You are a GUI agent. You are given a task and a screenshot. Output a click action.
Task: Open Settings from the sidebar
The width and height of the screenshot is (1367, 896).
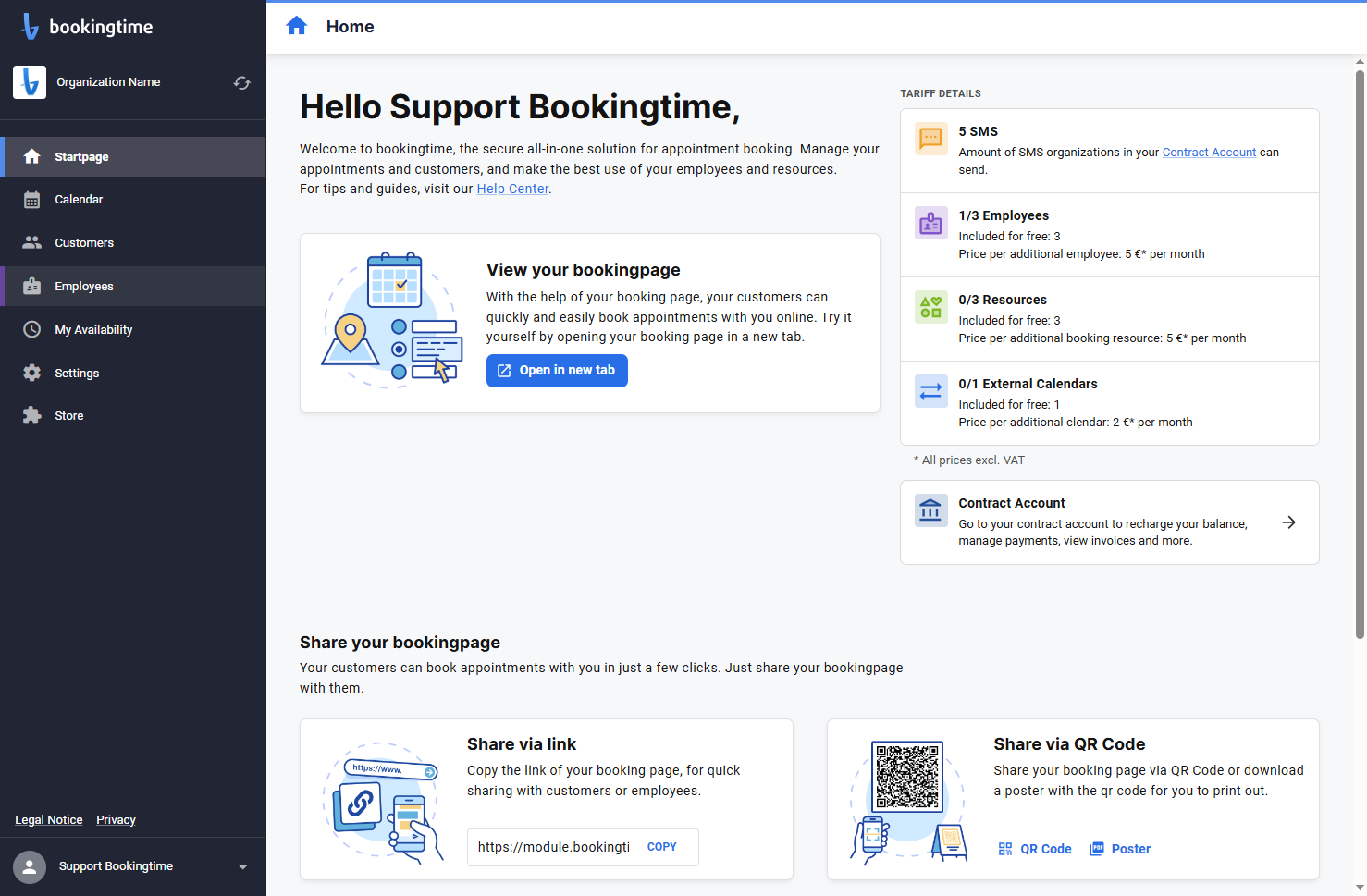pos(133,373)
